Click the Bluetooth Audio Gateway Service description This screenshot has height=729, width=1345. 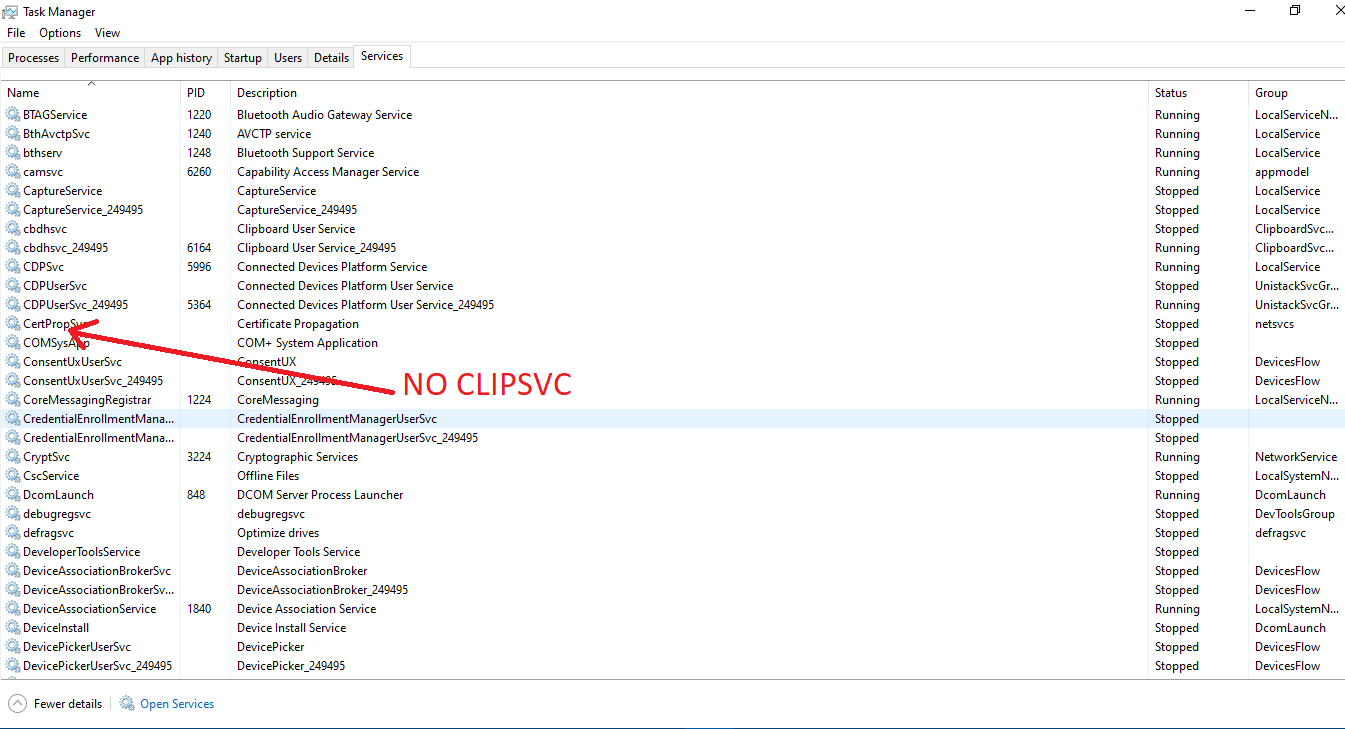[324, 115]
